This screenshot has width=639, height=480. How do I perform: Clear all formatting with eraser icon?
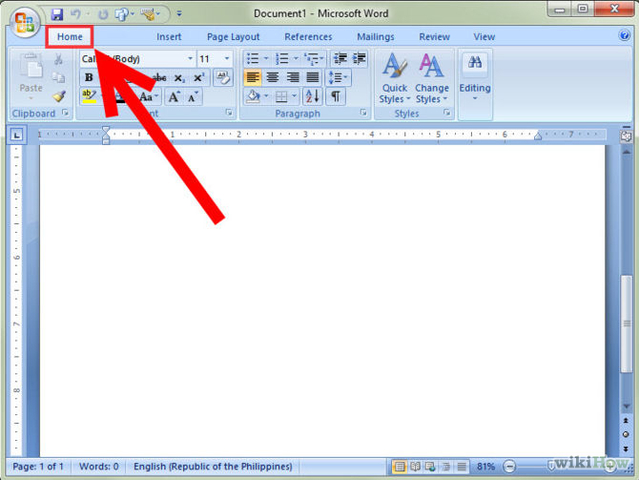(223, 77)
